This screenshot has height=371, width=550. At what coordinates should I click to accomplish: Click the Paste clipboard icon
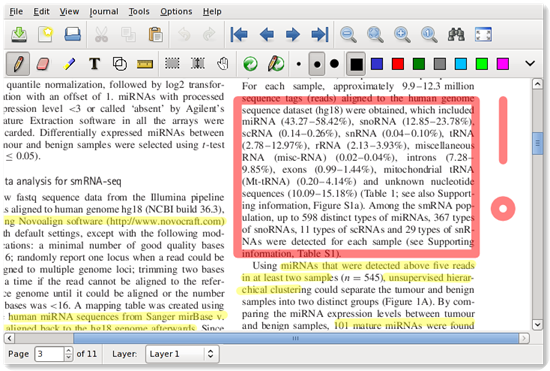click(155, 34)
